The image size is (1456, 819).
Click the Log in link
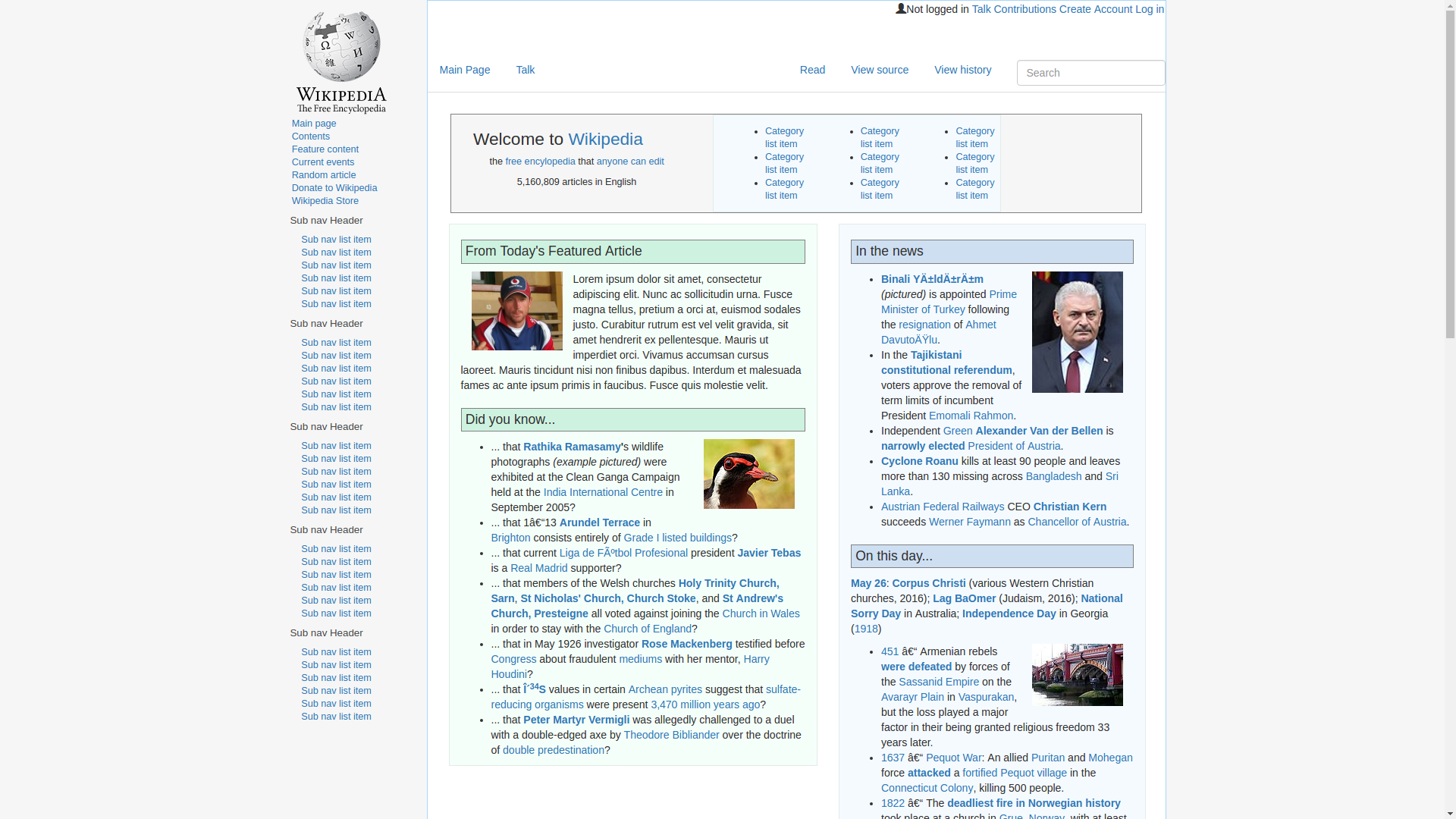pos(1150,9)
